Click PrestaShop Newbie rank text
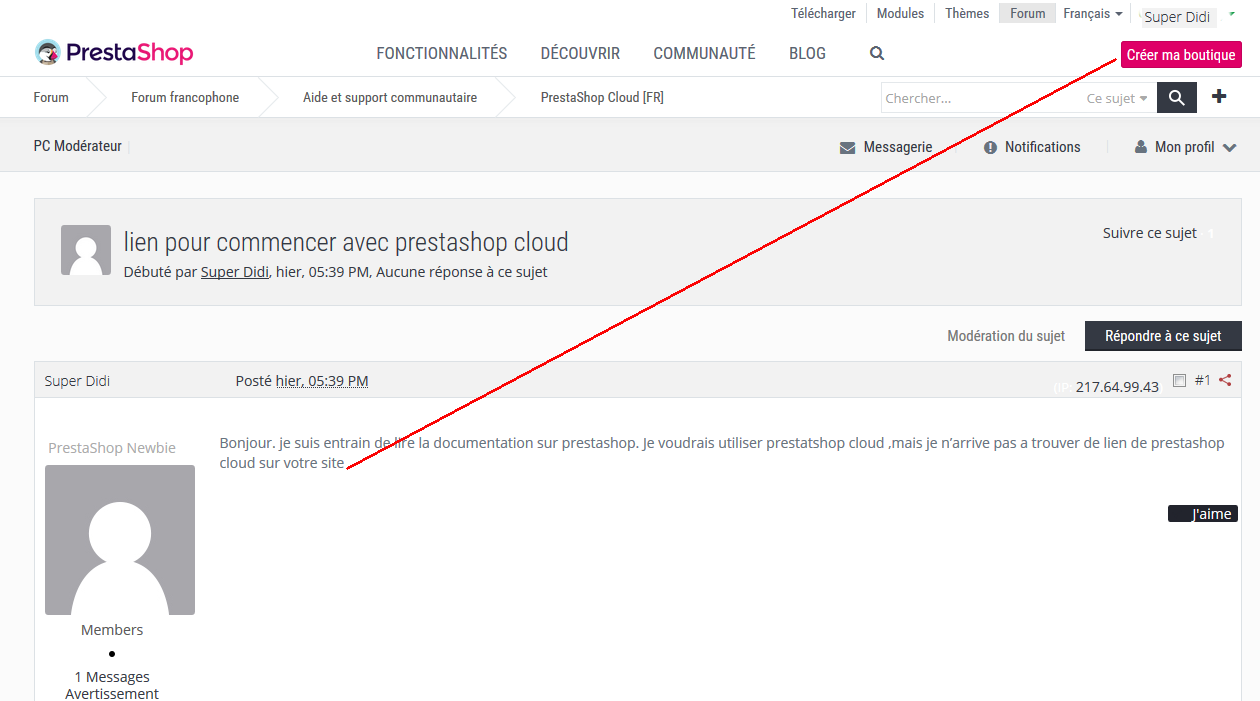 [x=112, y=448]
